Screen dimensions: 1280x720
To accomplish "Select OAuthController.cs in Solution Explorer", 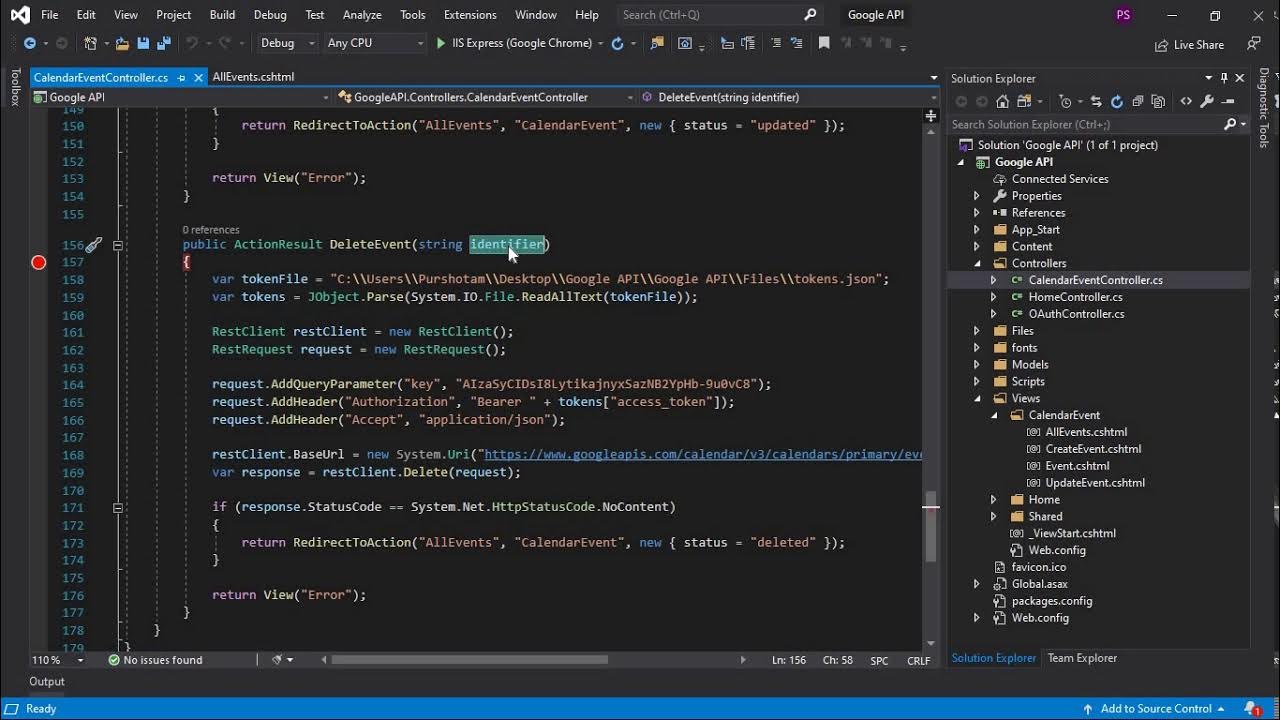I will pos(1076,314).
